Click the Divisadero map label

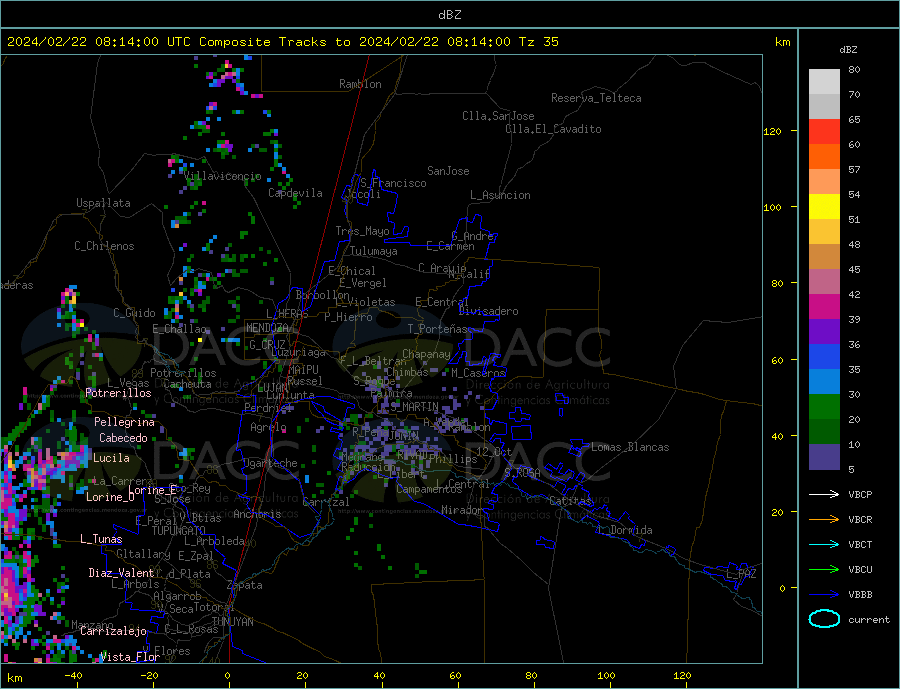point(488,311)
